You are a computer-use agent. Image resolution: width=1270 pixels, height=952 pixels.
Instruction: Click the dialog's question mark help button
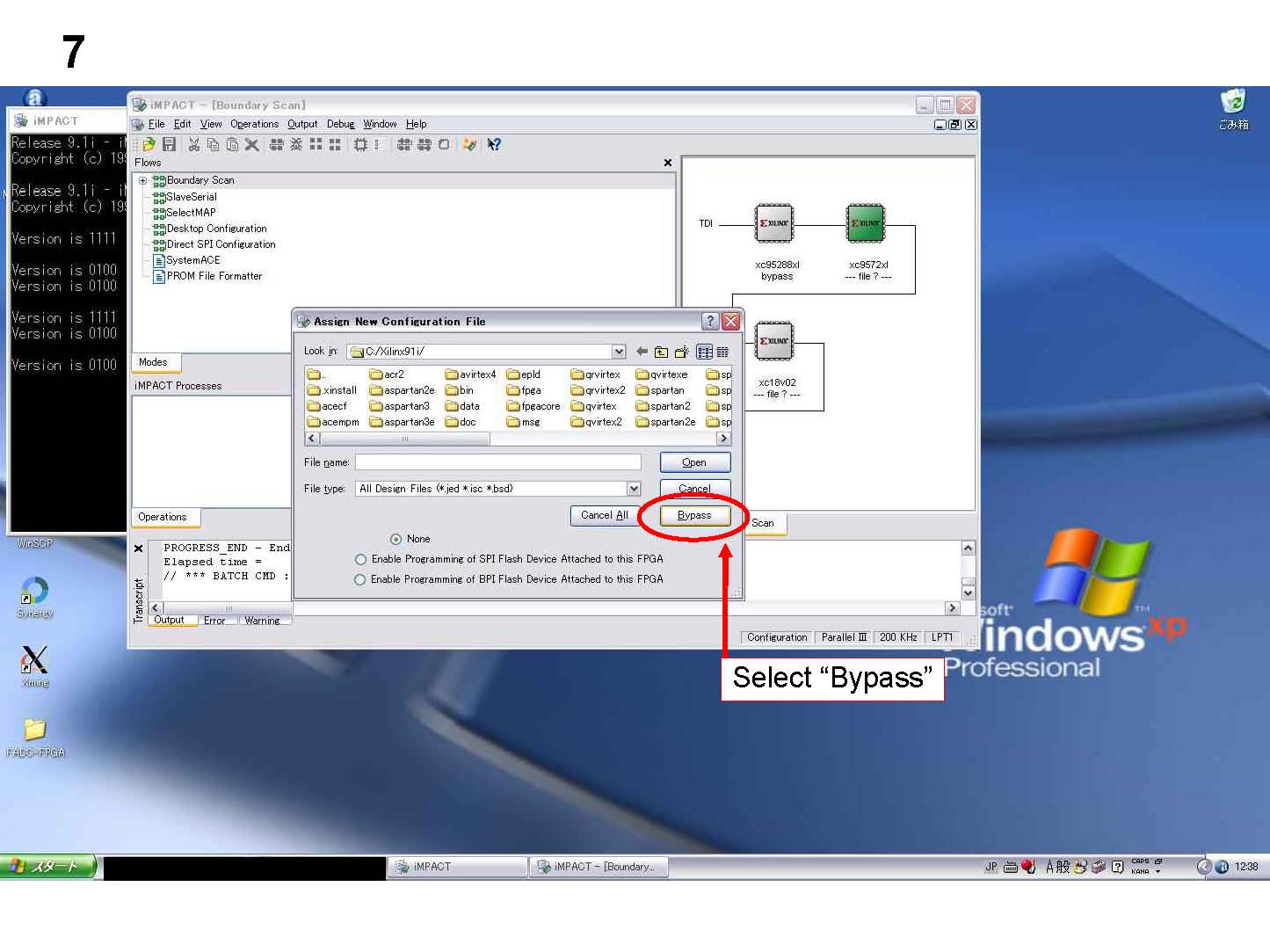click(x=710, y=321)
